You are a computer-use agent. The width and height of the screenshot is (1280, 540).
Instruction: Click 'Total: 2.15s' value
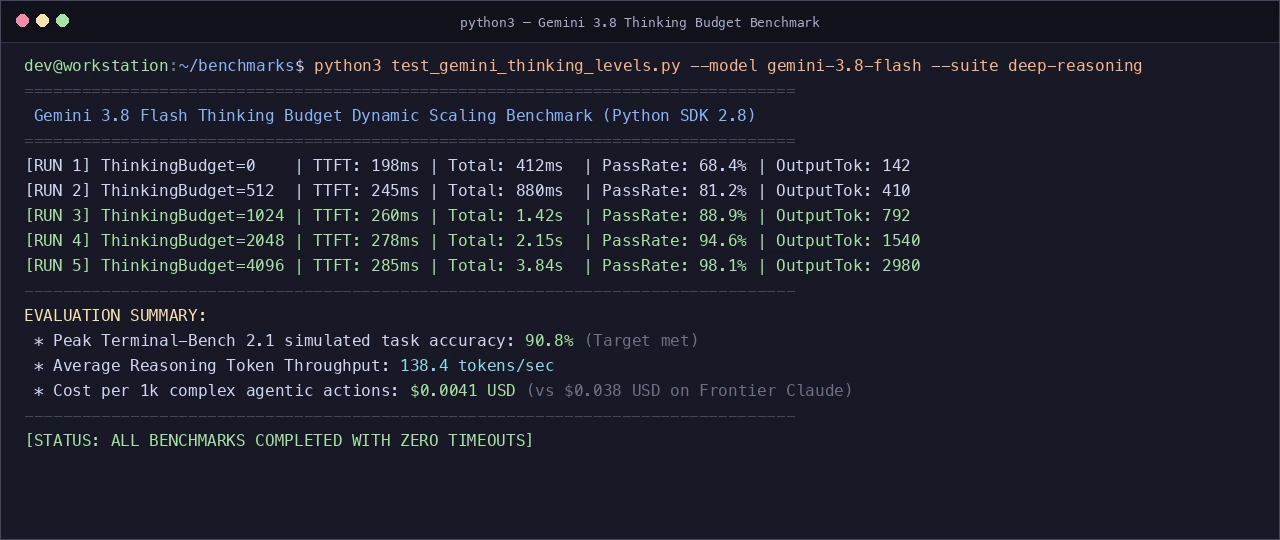pyautogui.click(x=506, y=241)
